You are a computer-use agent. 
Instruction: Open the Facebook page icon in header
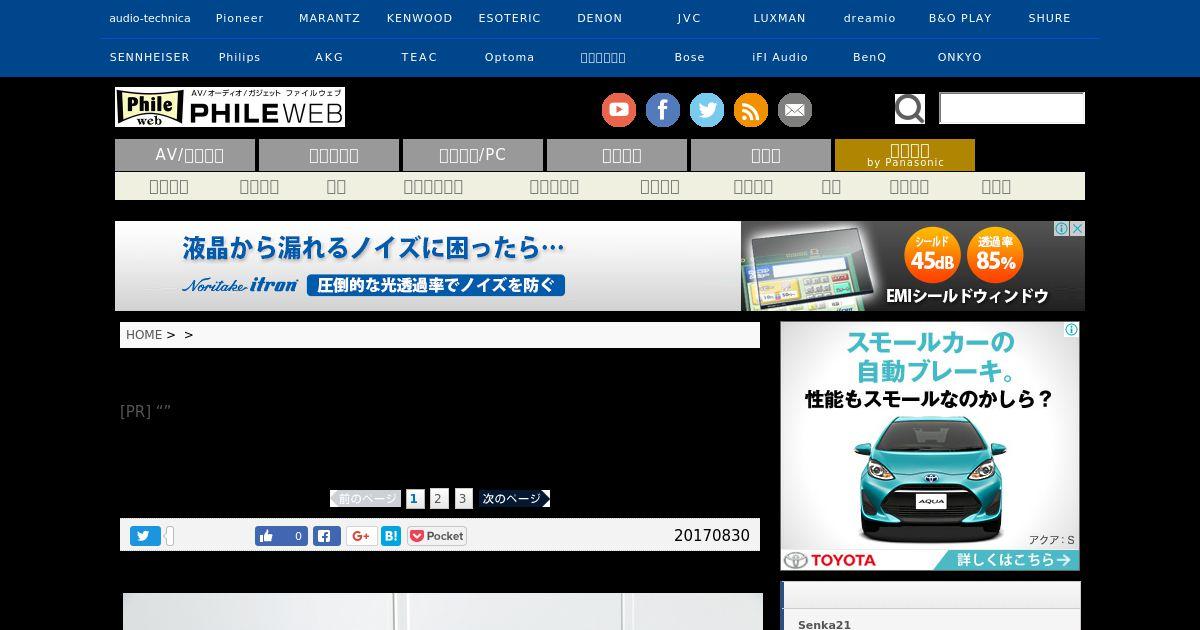point(663,110)
